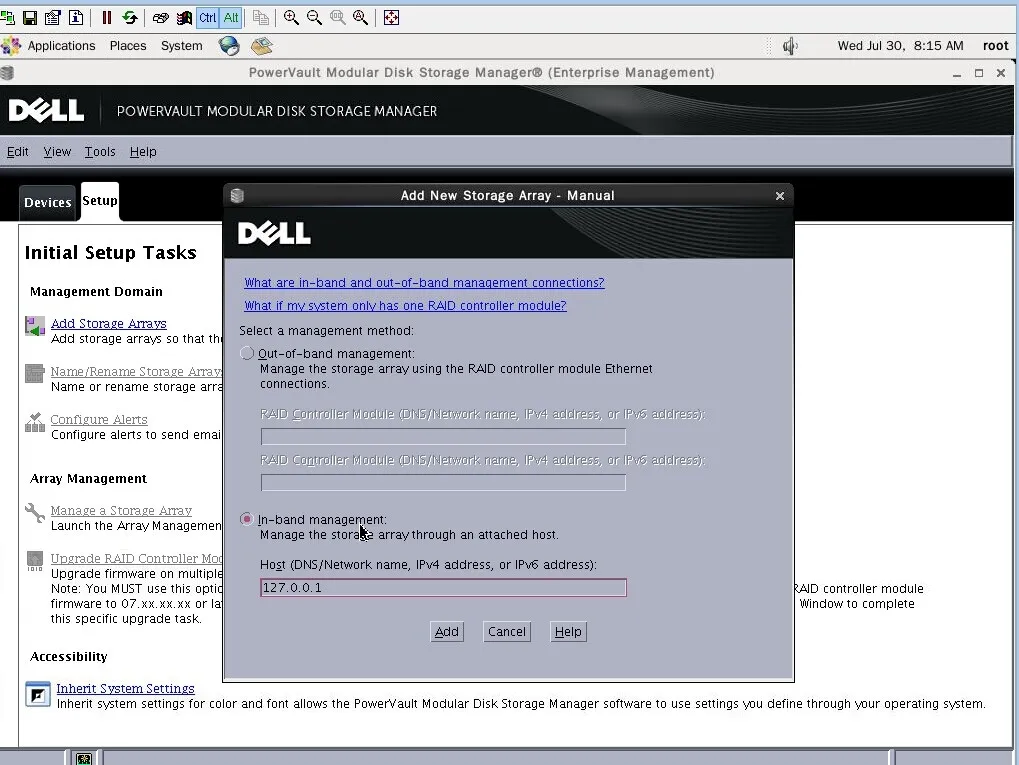Screen dimensions: 1019x765
Task: Click the Configure Alerts icon
Action: [34, 422]
